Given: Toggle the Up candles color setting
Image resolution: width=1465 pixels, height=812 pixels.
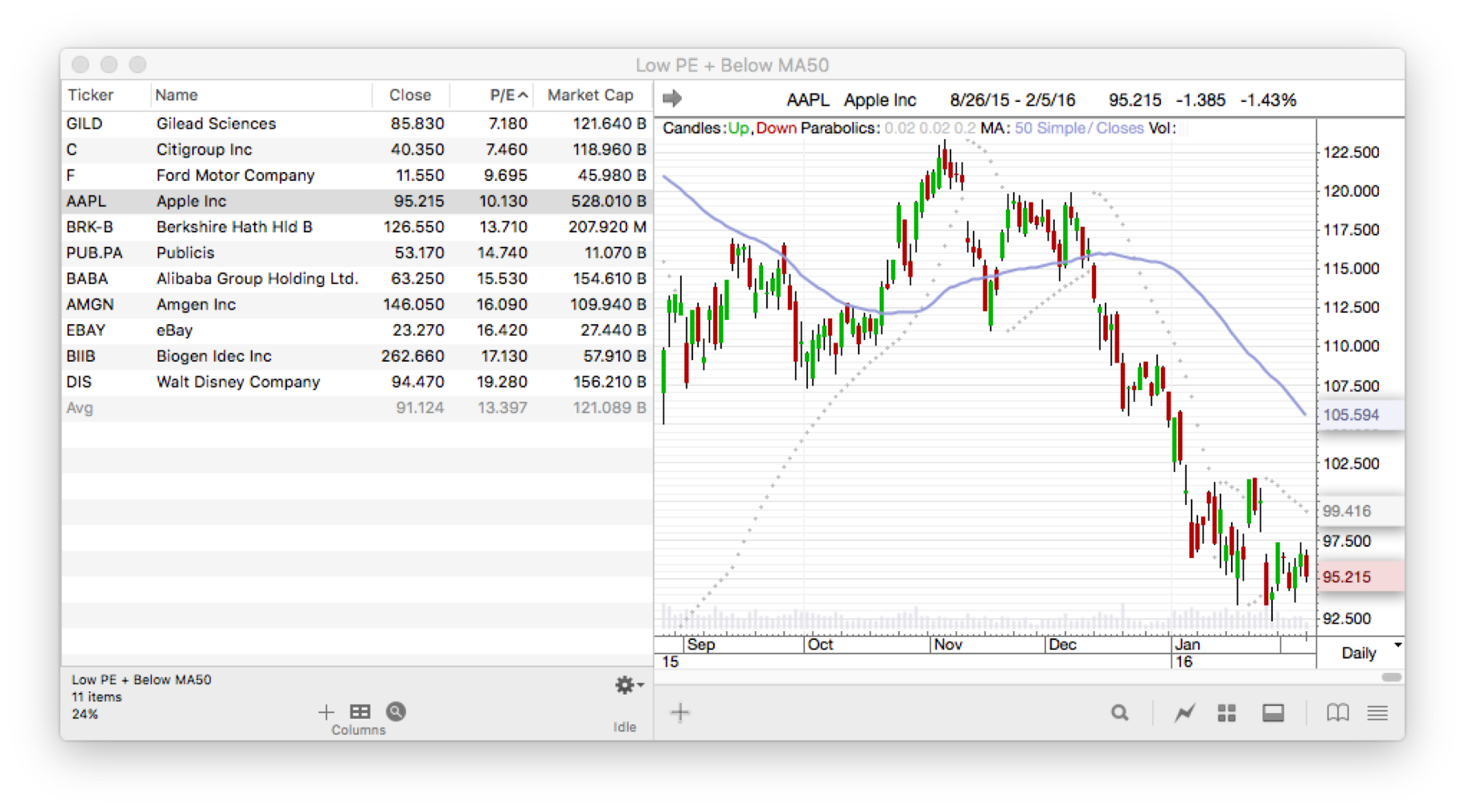Looking at the screenshot, I should [737, 128].
